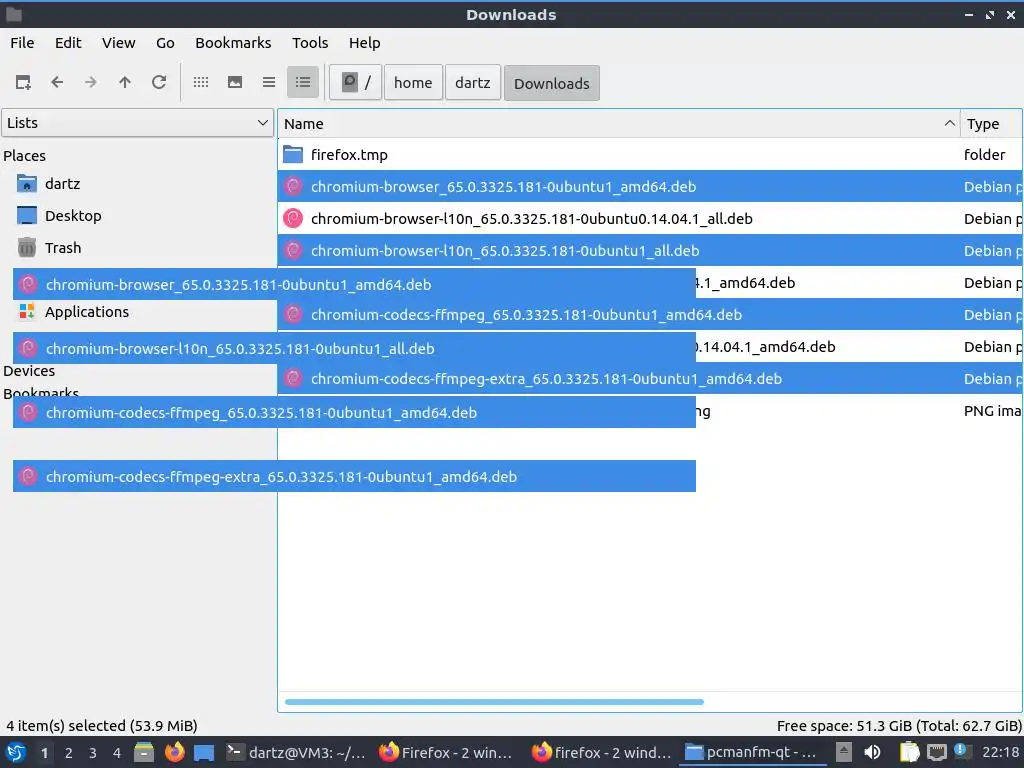1024x768 pixels.
Task: Launch file manager from taskbar quick launch
Action: [x=144, y=752]
